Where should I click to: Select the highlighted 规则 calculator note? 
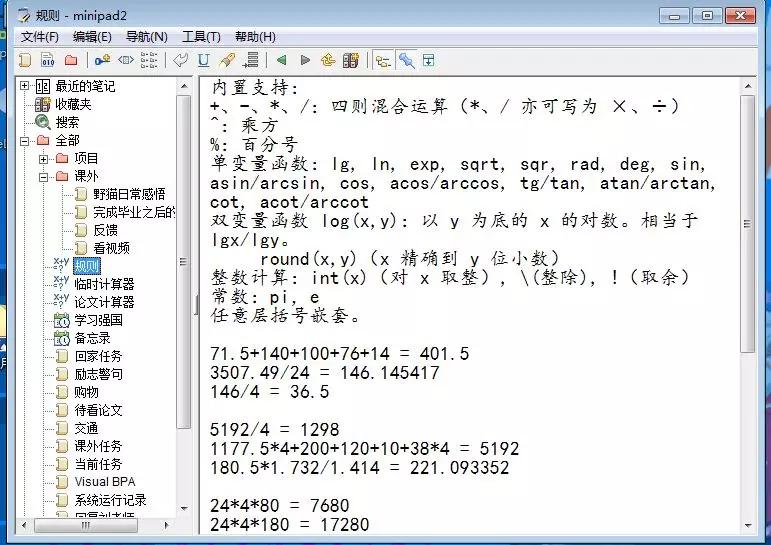pyautogui.click(x=87, y=266)
